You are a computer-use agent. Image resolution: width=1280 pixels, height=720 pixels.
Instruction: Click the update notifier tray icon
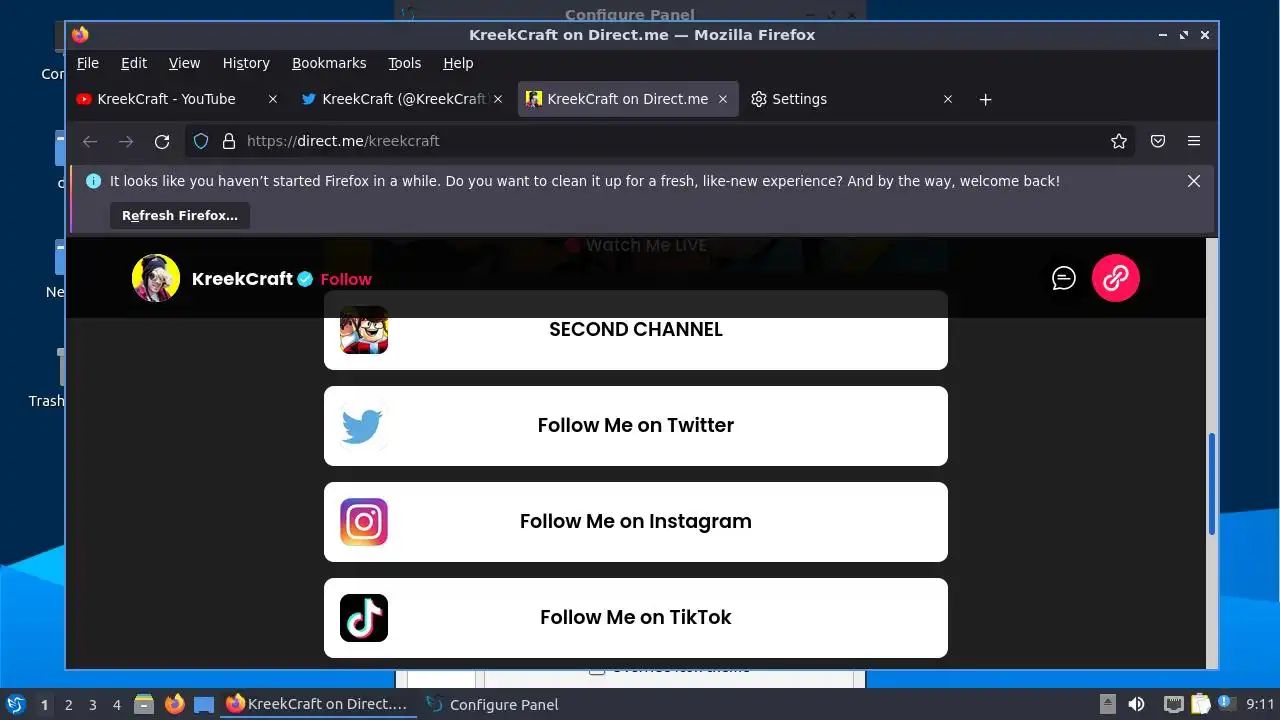1226,703
